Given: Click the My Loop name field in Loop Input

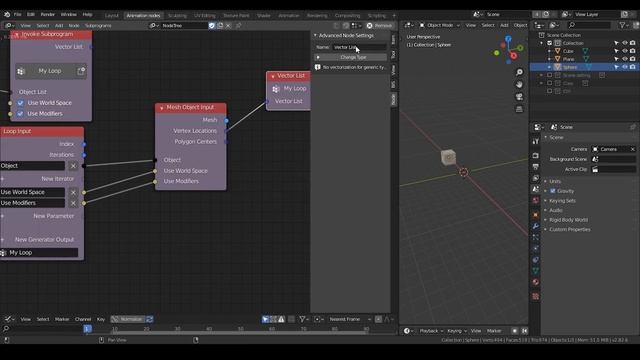Looking at the screenshot, I should 39,253.
